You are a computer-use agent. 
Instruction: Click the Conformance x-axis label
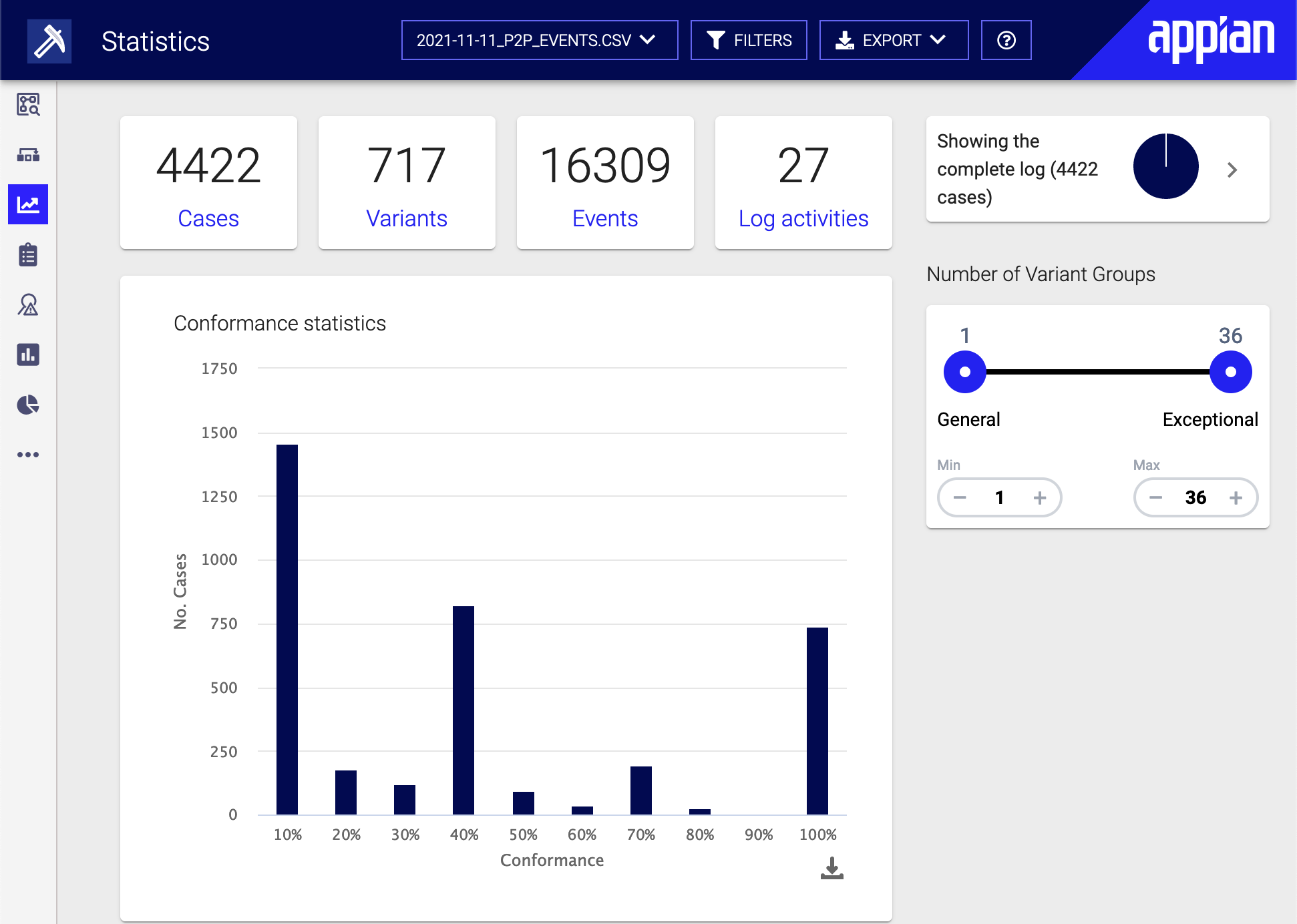(552, 860)
